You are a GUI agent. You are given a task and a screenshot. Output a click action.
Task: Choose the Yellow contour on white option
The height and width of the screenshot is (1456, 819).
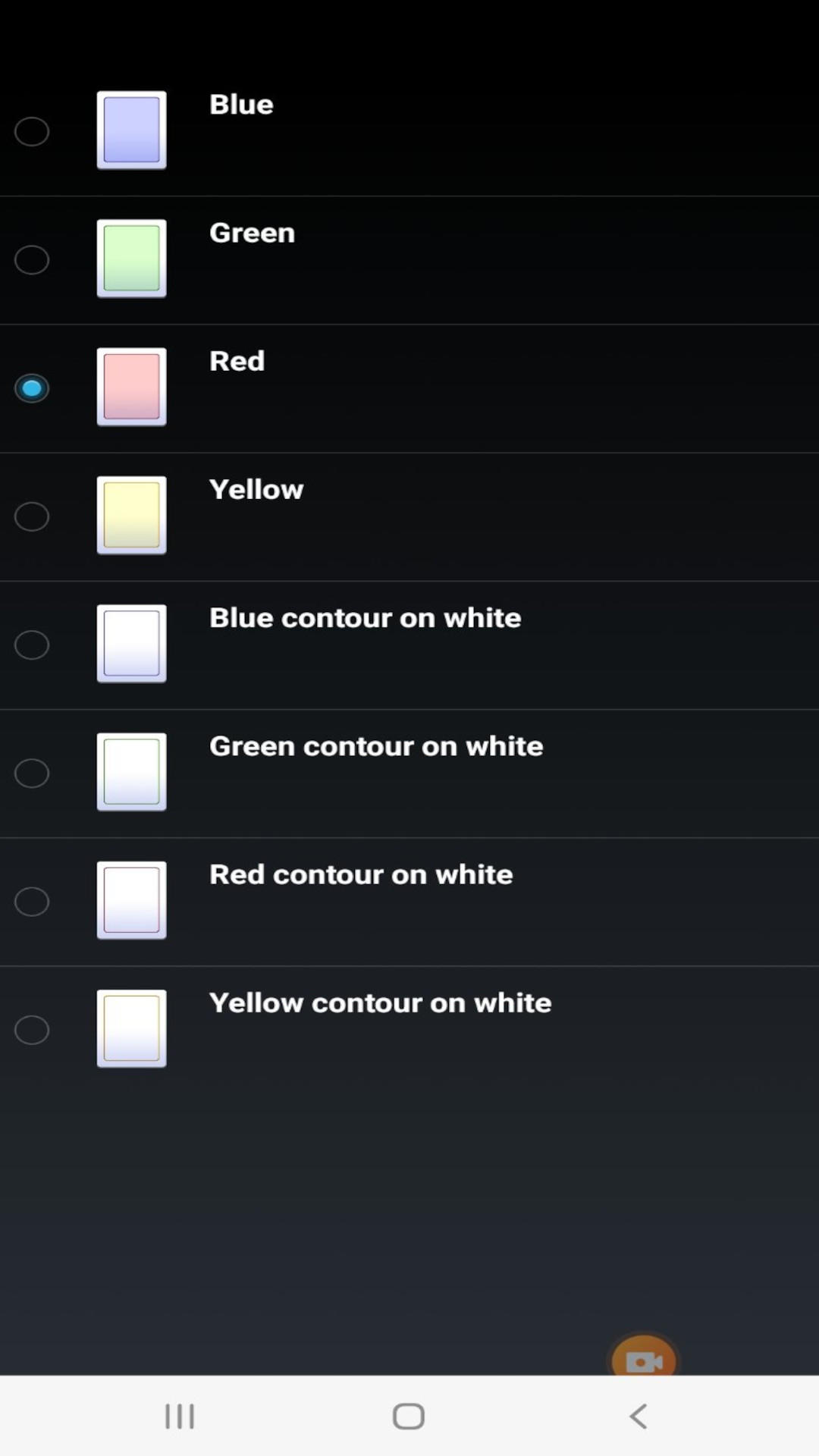tap(32, 1029)
